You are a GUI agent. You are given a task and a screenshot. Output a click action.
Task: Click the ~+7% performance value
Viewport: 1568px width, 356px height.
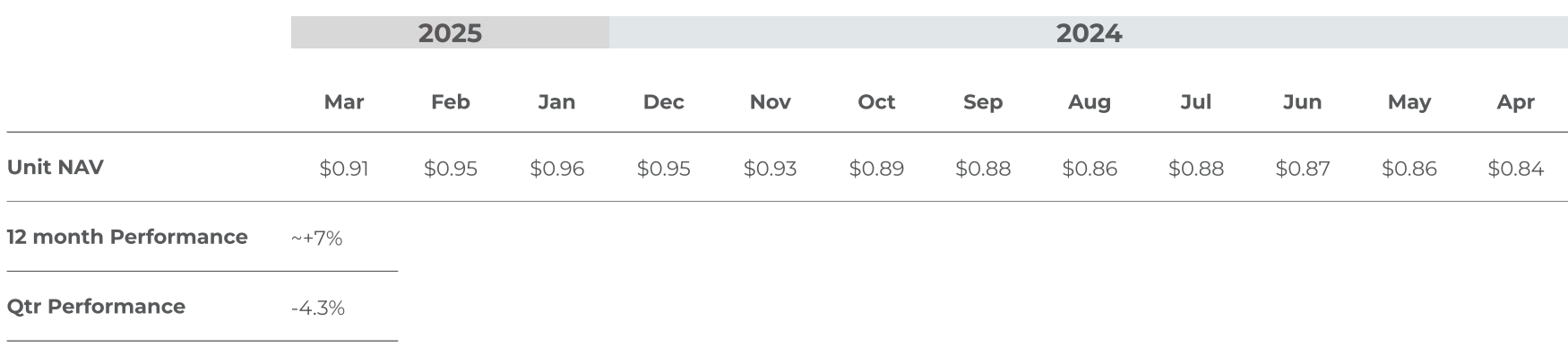point(317,239)
